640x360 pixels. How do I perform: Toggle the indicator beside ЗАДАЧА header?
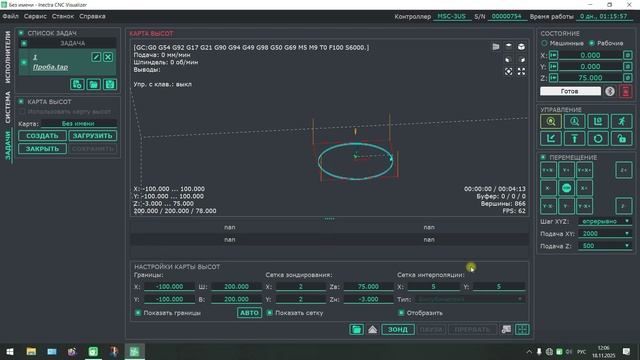click(x=24, y=43)
